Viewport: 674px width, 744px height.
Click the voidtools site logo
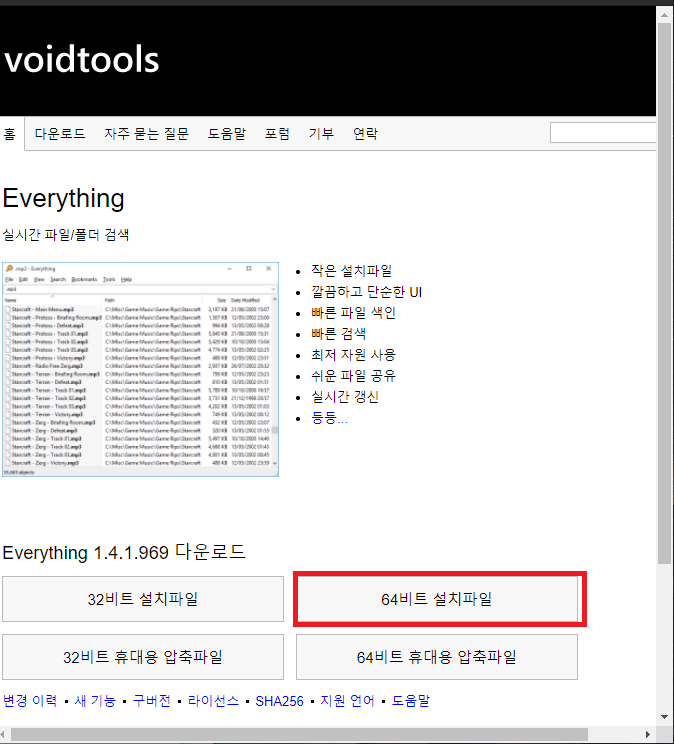click(x=82, y=60)
